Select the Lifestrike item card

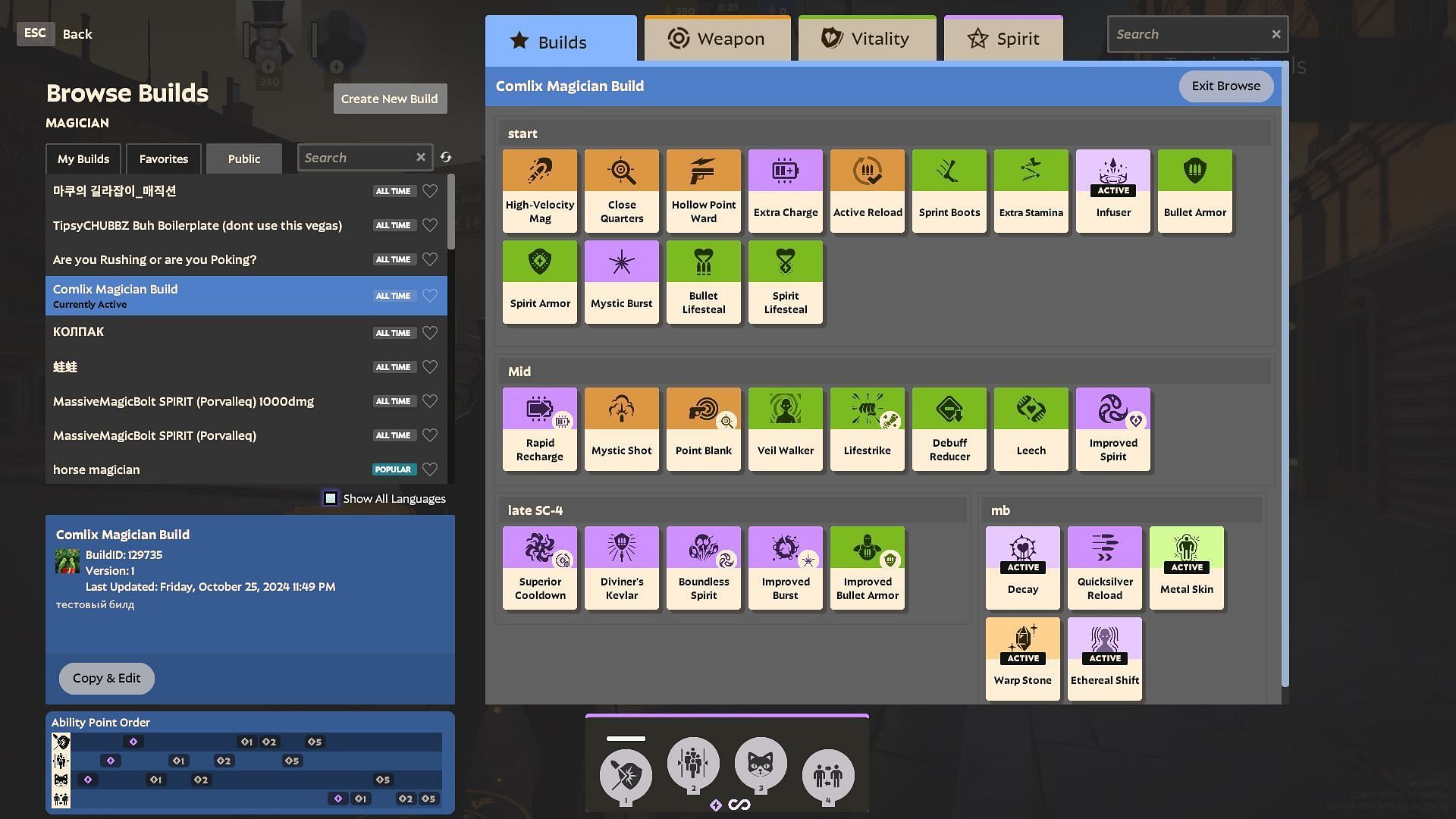pyautogui.click(x=867, y=428)
